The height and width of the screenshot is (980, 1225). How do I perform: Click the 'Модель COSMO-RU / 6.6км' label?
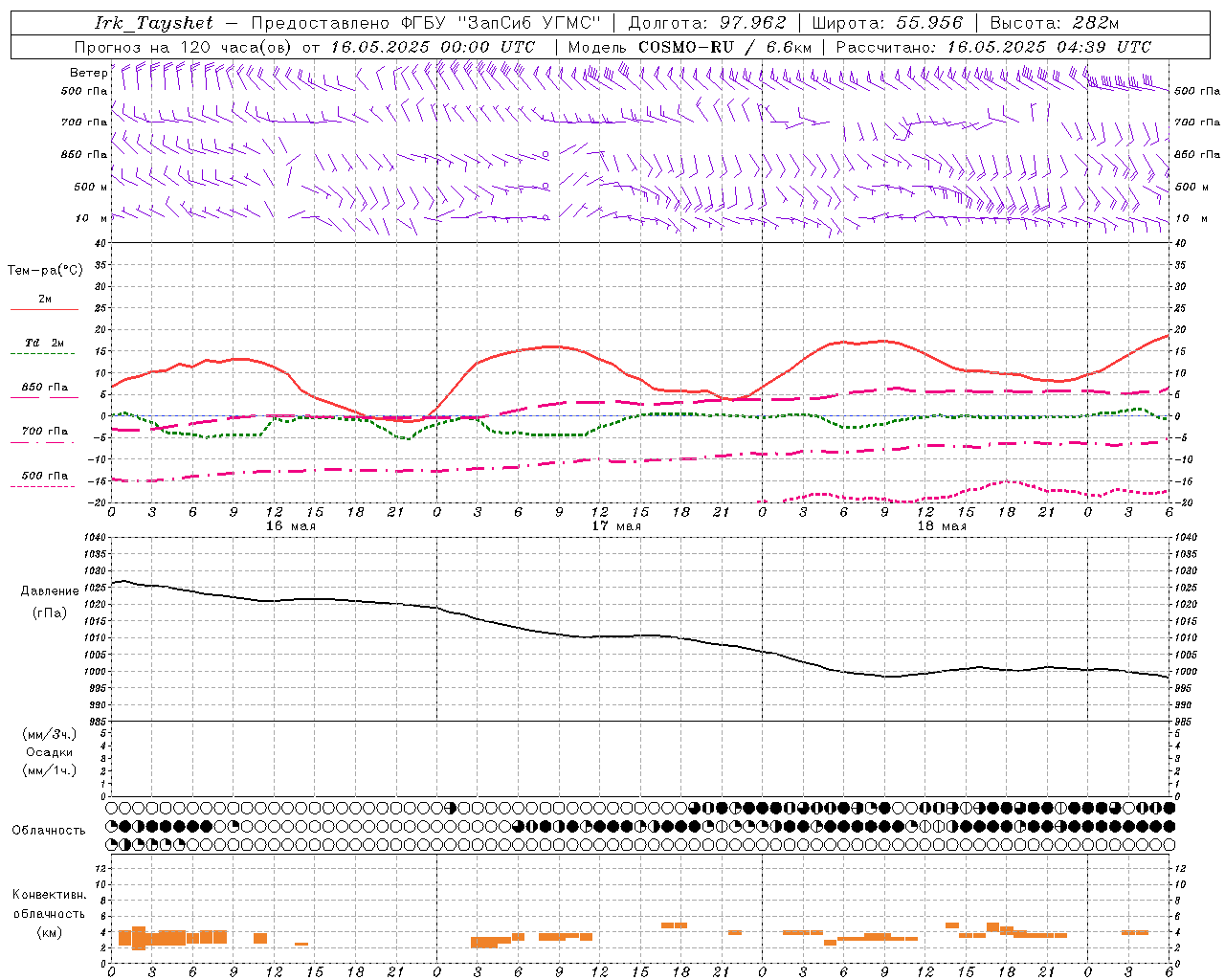pos(690,47)
